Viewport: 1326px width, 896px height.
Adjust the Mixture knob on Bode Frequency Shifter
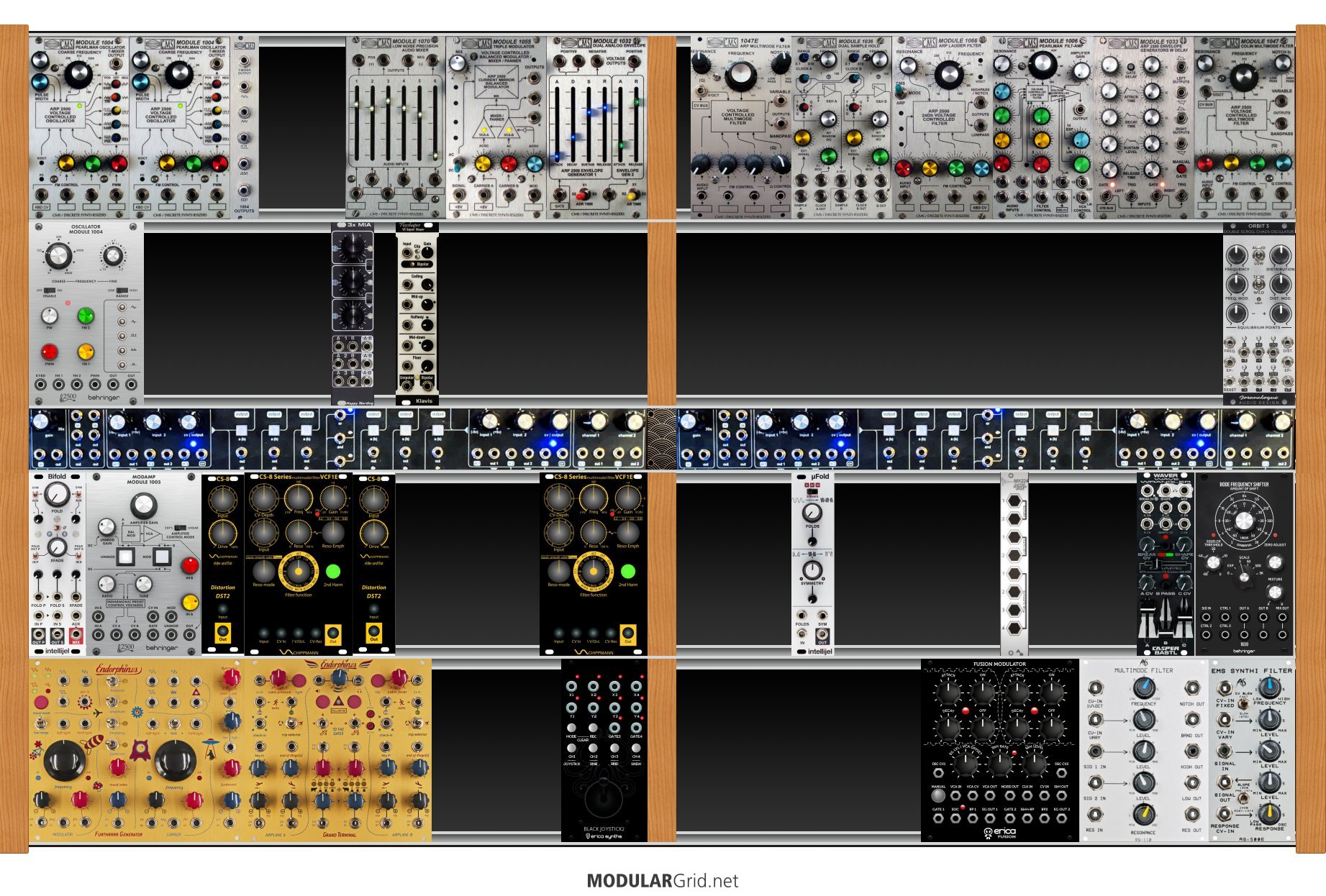point(1275,592)
